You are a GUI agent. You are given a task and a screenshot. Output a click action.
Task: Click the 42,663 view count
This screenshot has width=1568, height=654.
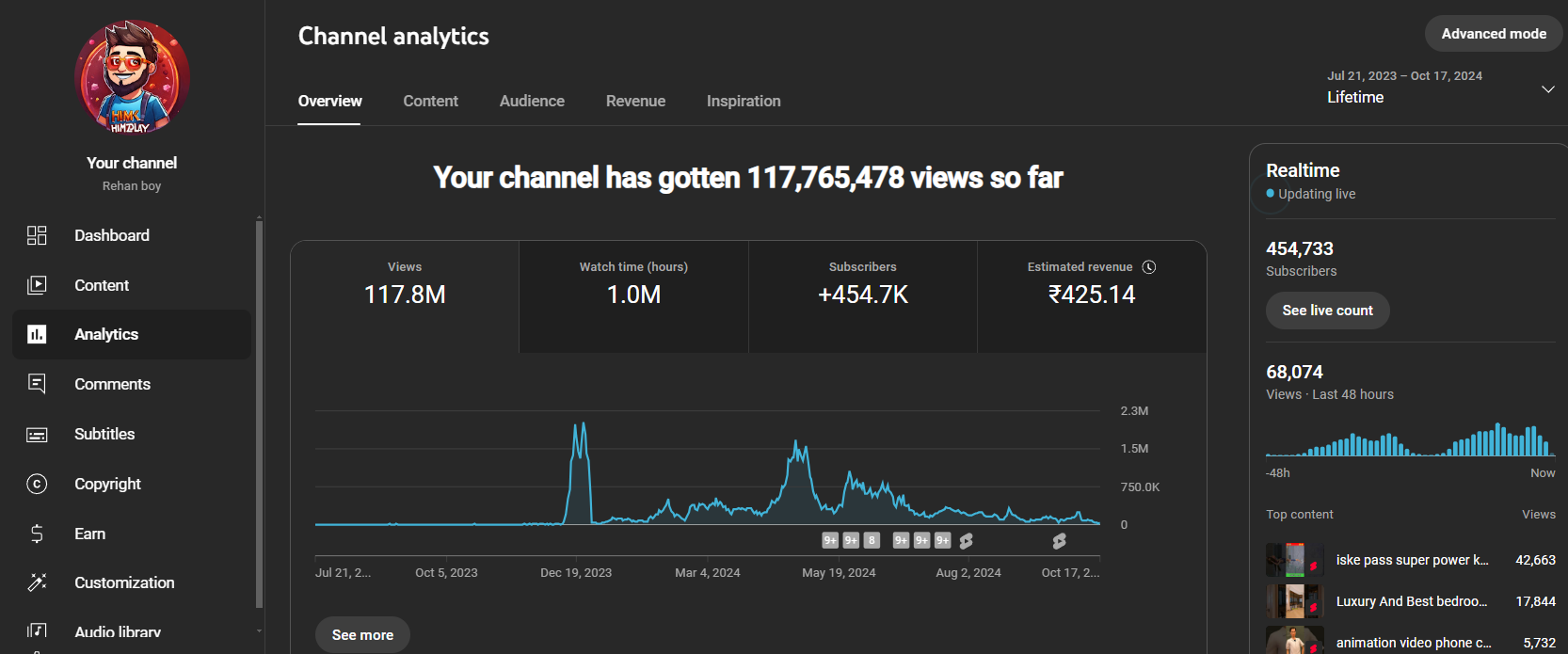click(x=1535, y=560)
